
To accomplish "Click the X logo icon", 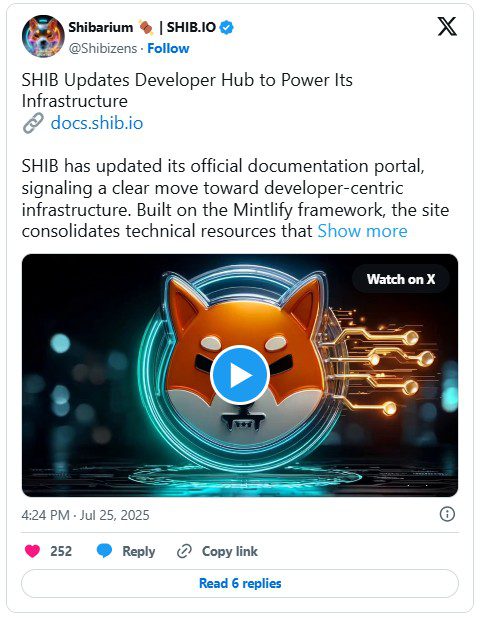I will pyautogui.click(x=447, y=27).
